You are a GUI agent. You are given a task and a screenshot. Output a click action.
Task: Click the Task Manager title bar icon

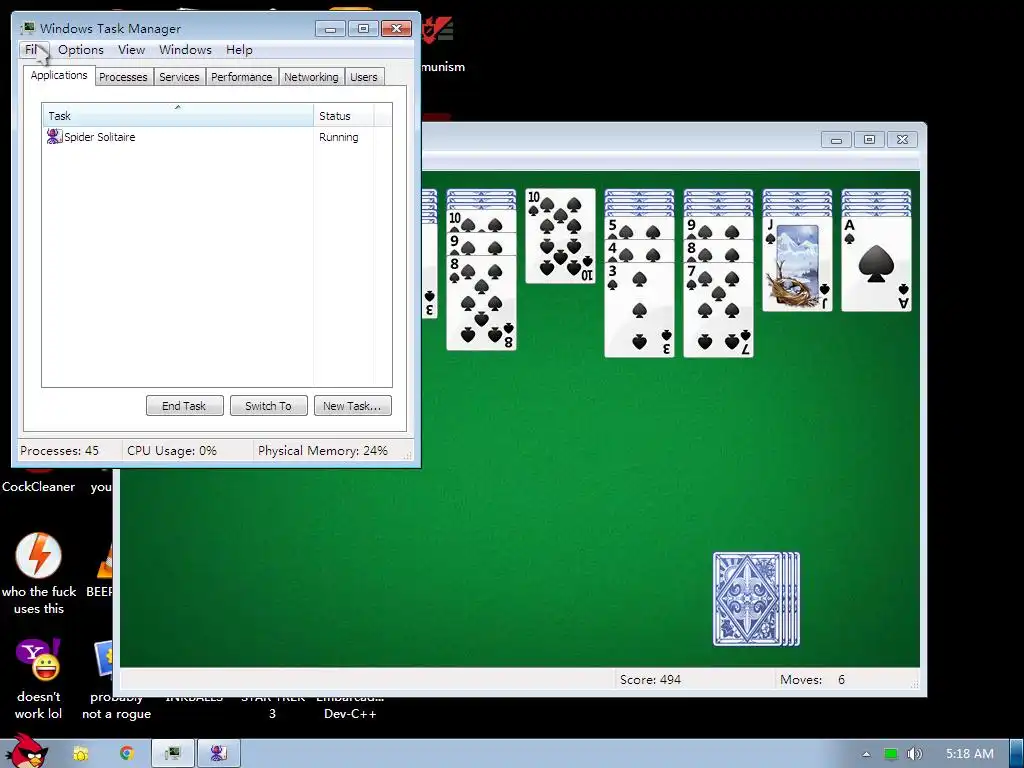point(28,28)
